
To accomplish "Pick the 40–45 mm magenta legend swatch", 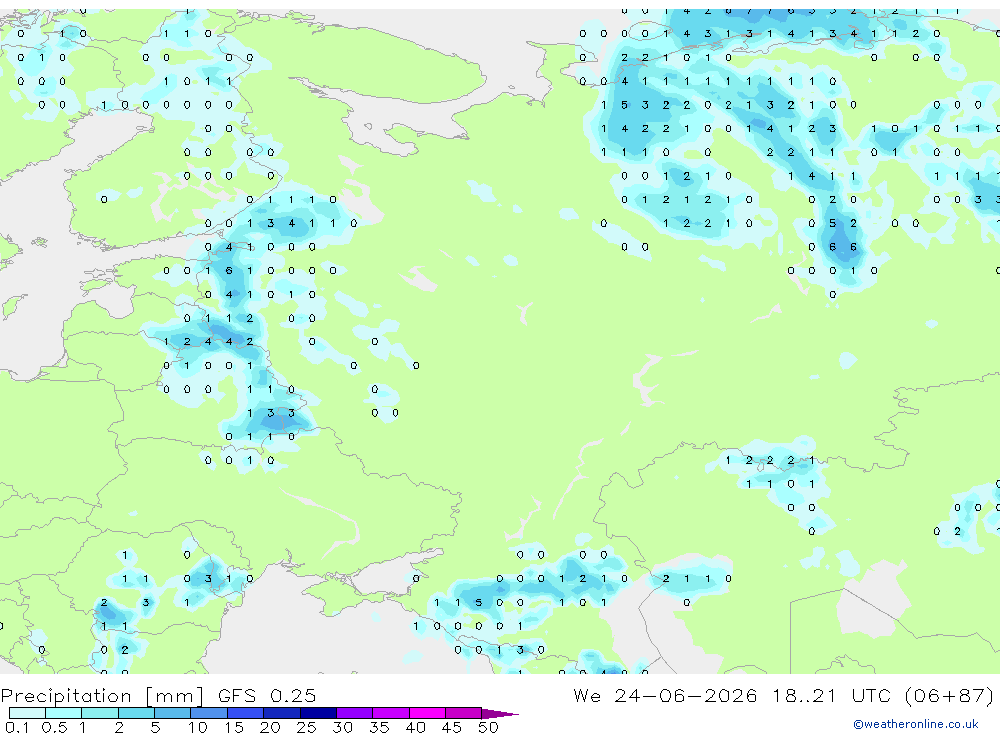I will tap(427, 713).
